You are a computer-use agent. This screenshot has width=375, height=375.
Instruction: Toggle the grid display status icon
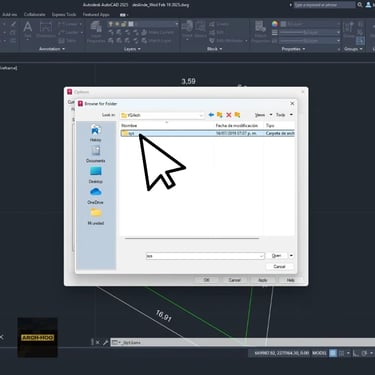333,353
